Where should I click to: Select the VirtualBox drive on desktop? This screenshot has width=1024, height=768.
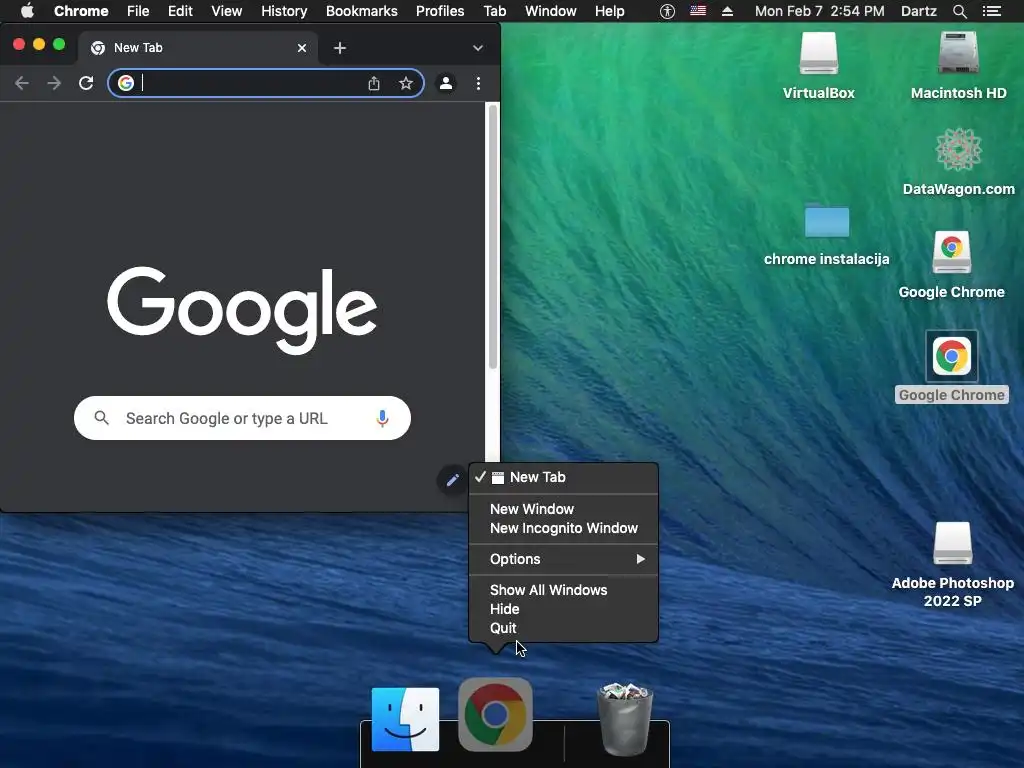818,65
